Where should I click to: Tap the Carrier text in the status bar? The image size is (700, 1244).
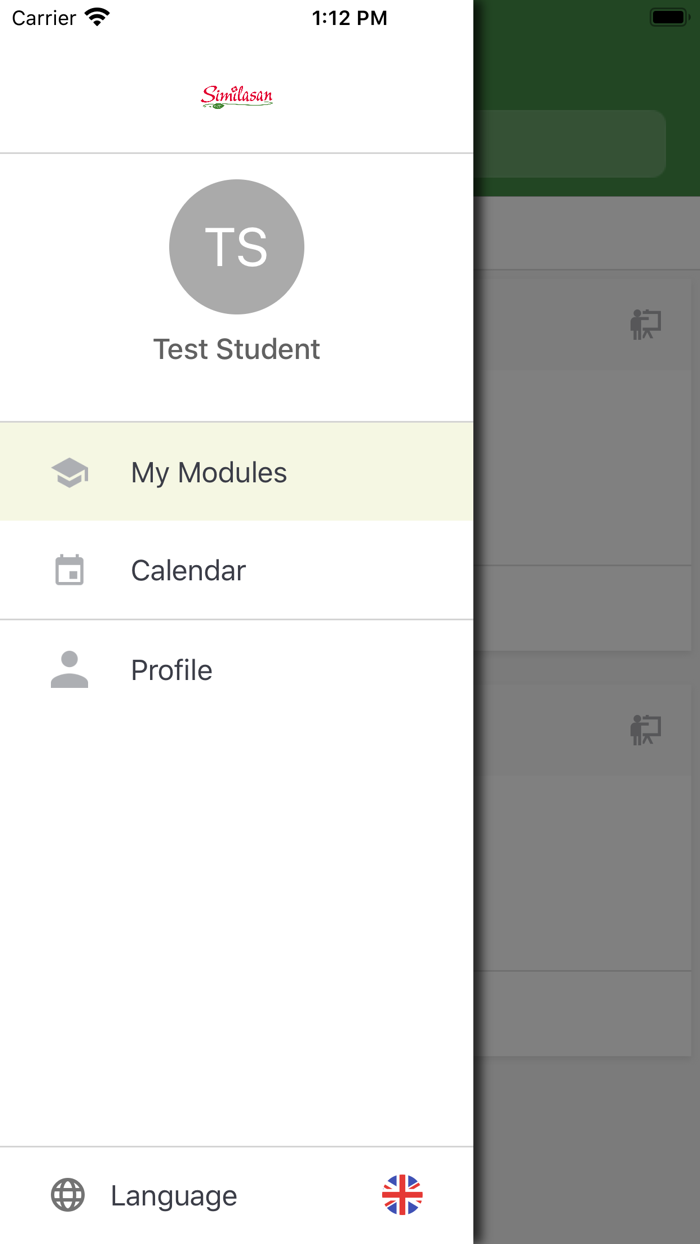click(x=44, y=18)
